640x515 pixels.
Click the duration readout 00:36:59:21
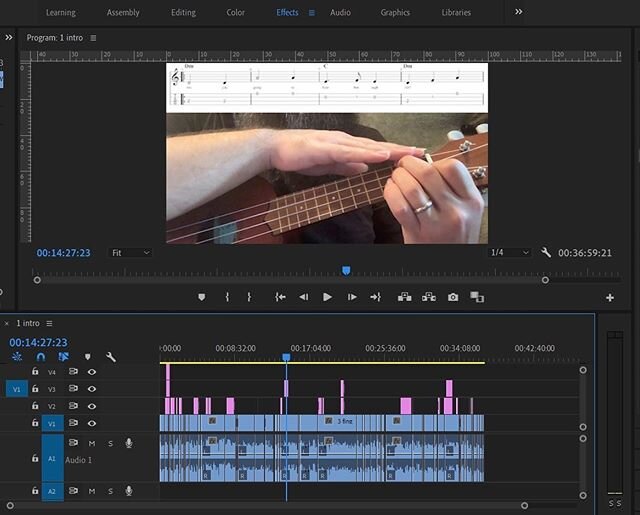[585, 253]
